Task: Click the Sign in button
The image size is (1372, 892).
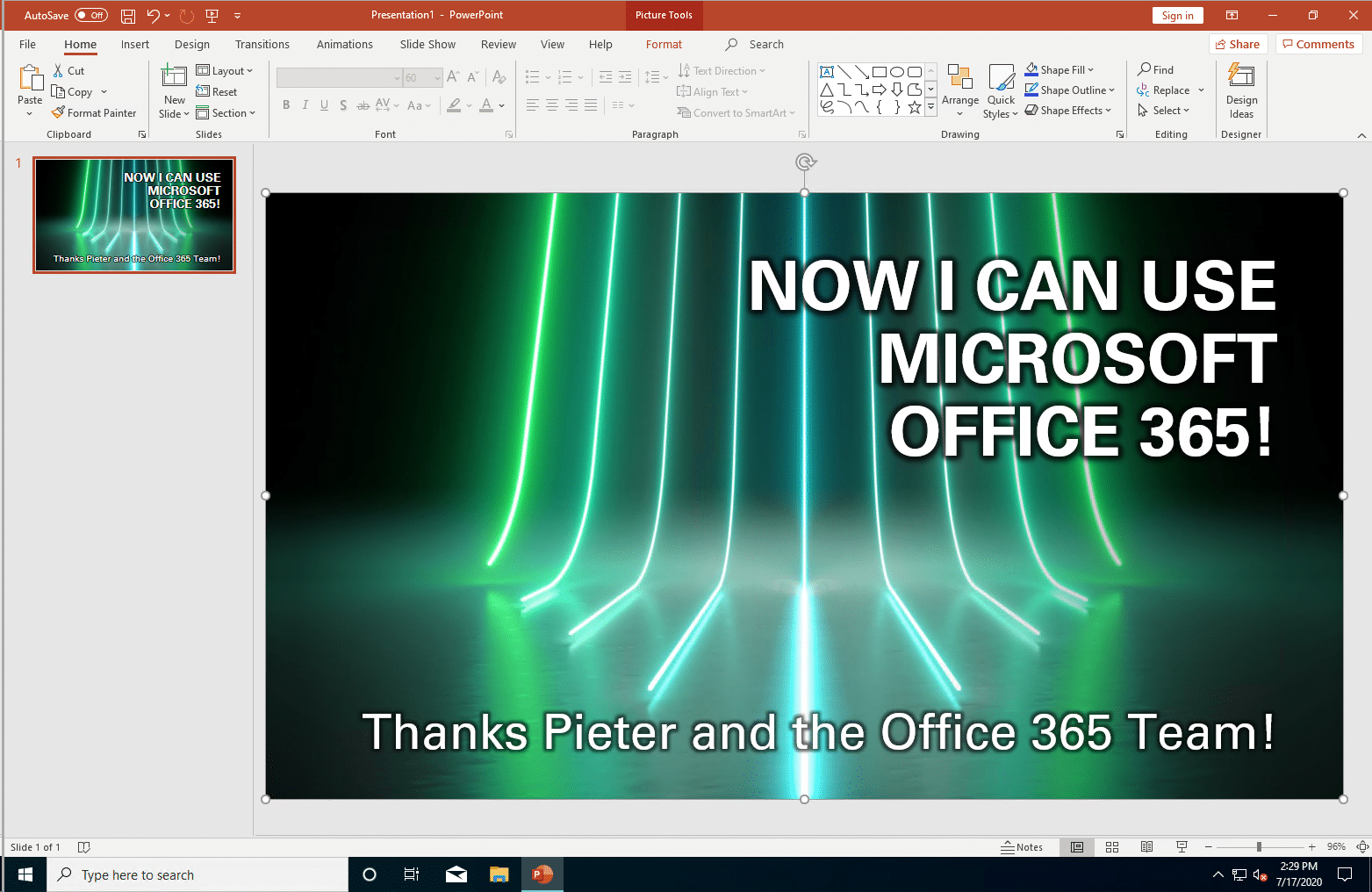Action: pos(1177,15)
